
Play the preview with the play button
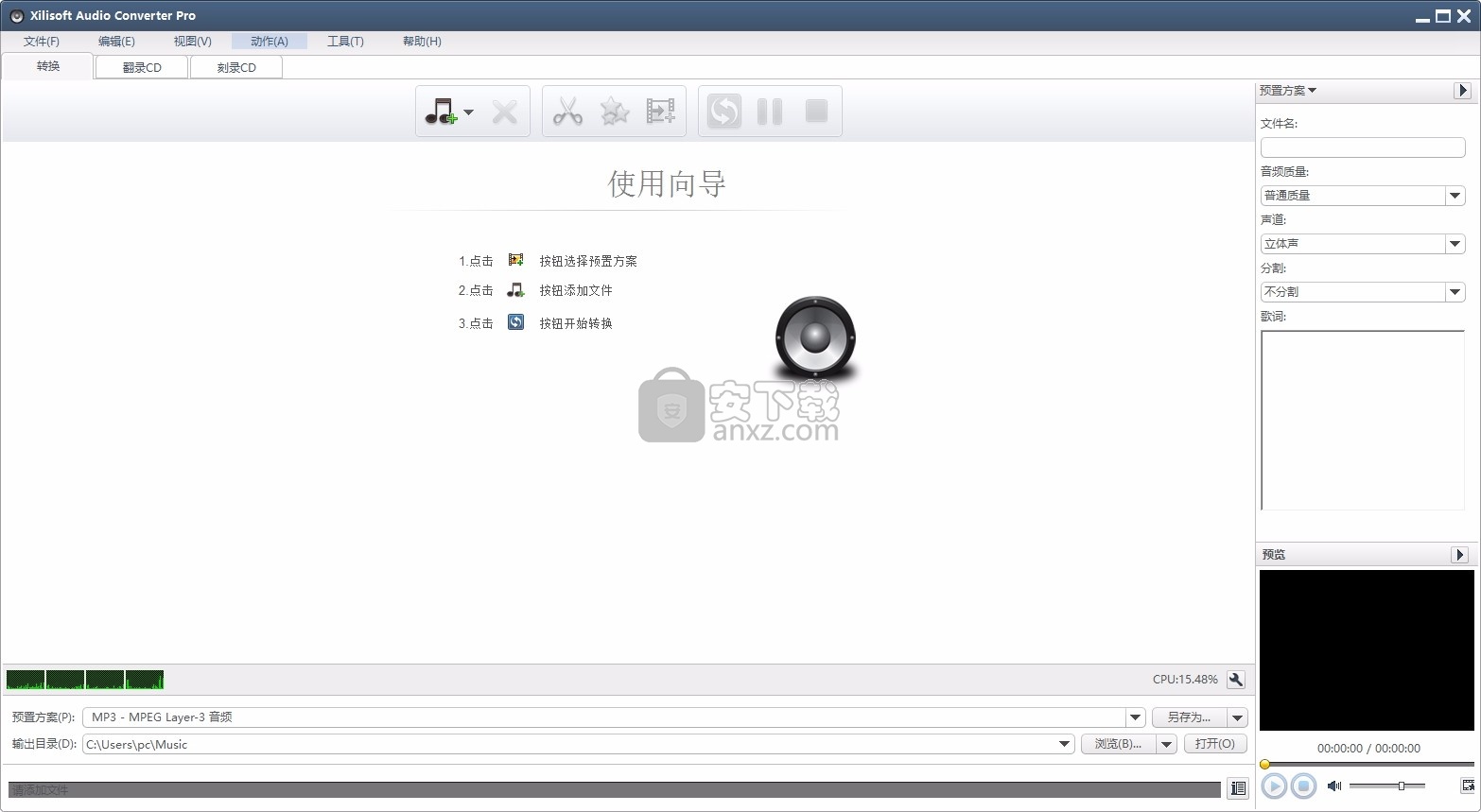[x=1274, y=786]
